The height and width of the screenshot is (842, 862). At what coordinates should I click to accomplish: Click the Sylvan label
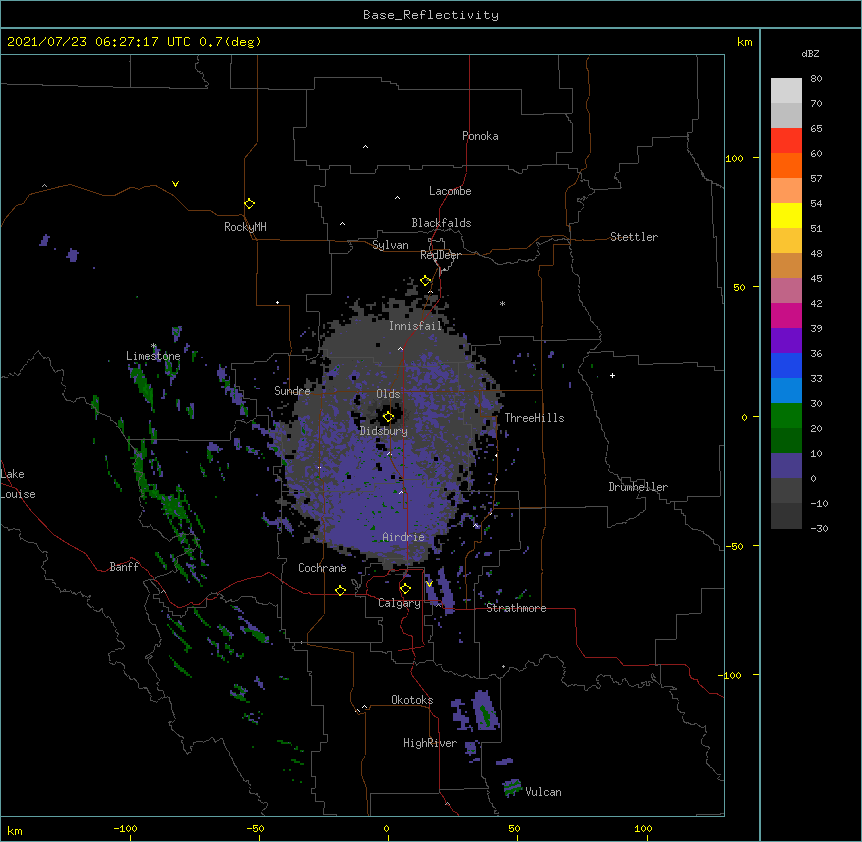pyautogui.click(x=390, y=245)
